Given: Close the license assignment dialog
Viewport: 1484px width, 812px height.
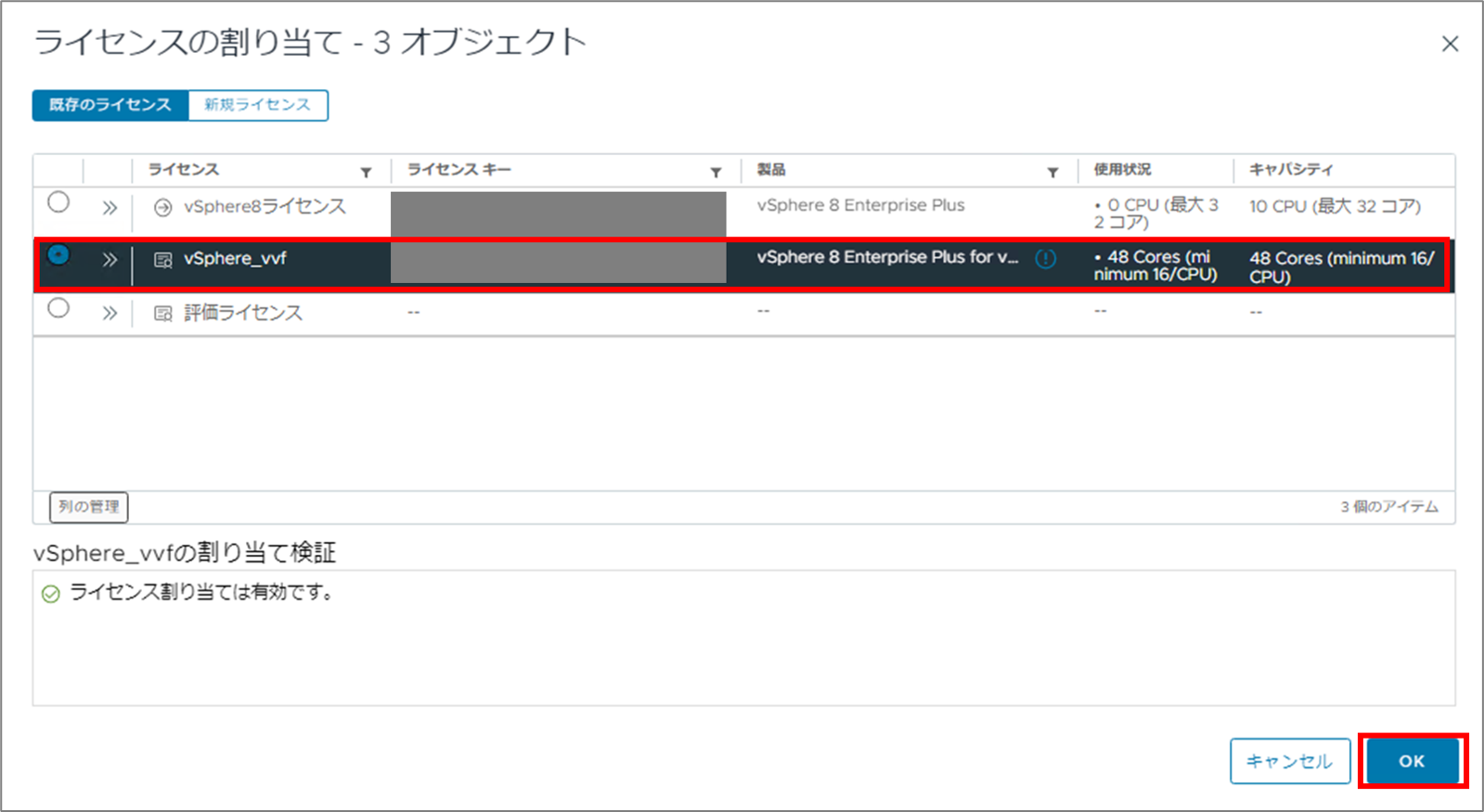Looking at the screenshot, I should click(x=1450, y=44).
